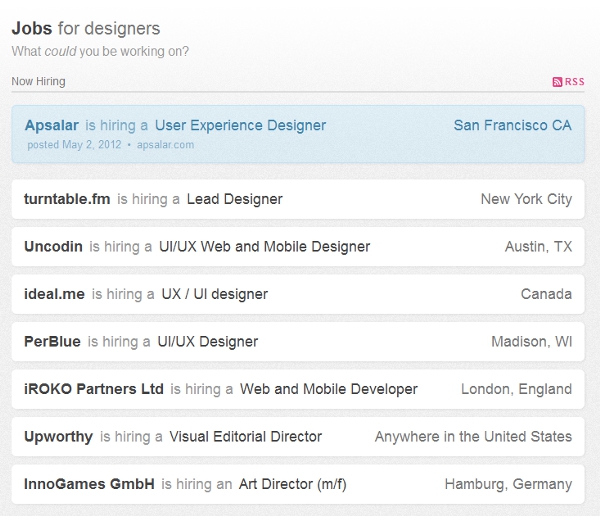Click "What could you be working on?" subtitle
This screenshot has height=516, width=600.
[x=100, y=51]
